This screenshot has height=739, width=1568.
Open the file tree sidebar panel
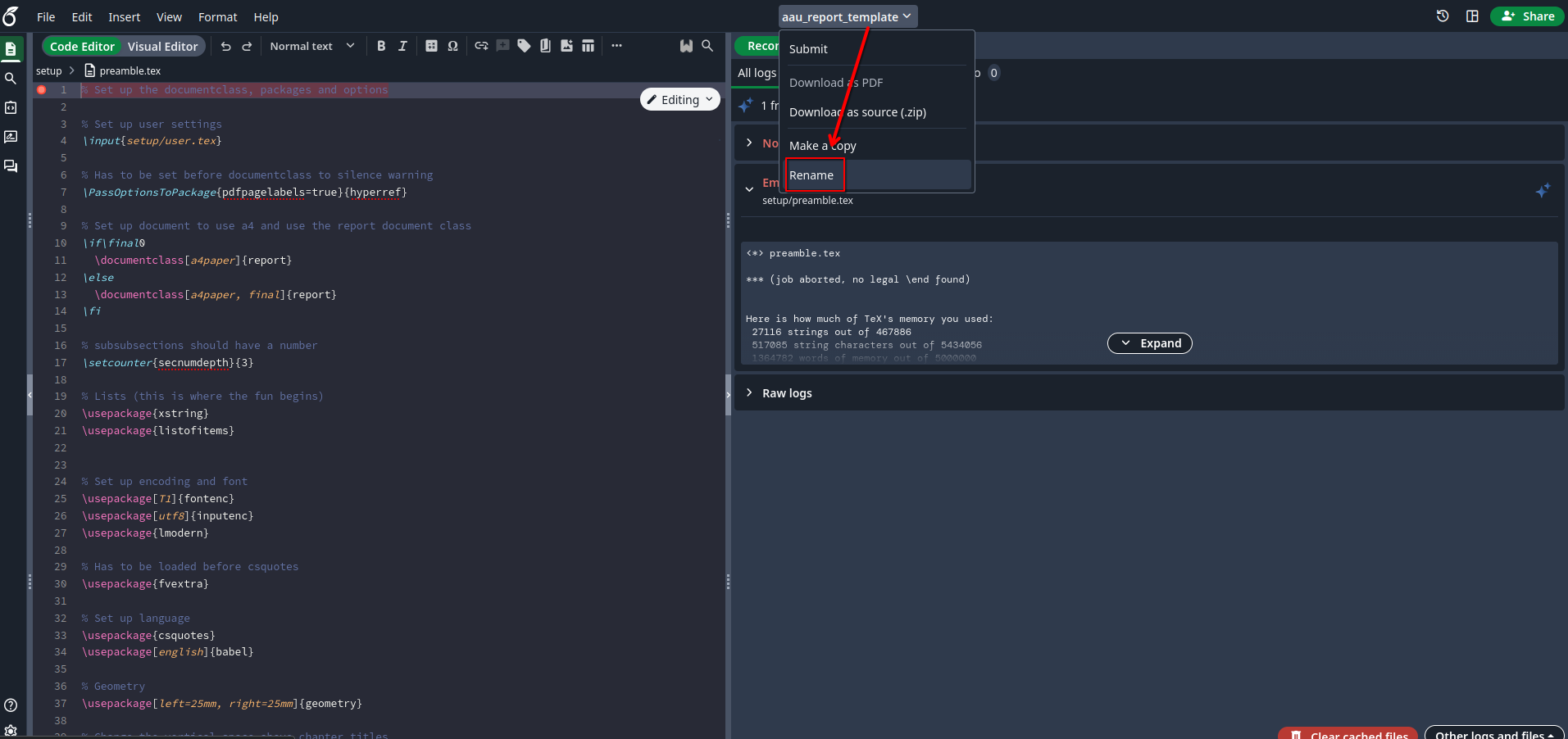[x=11, y=49]
